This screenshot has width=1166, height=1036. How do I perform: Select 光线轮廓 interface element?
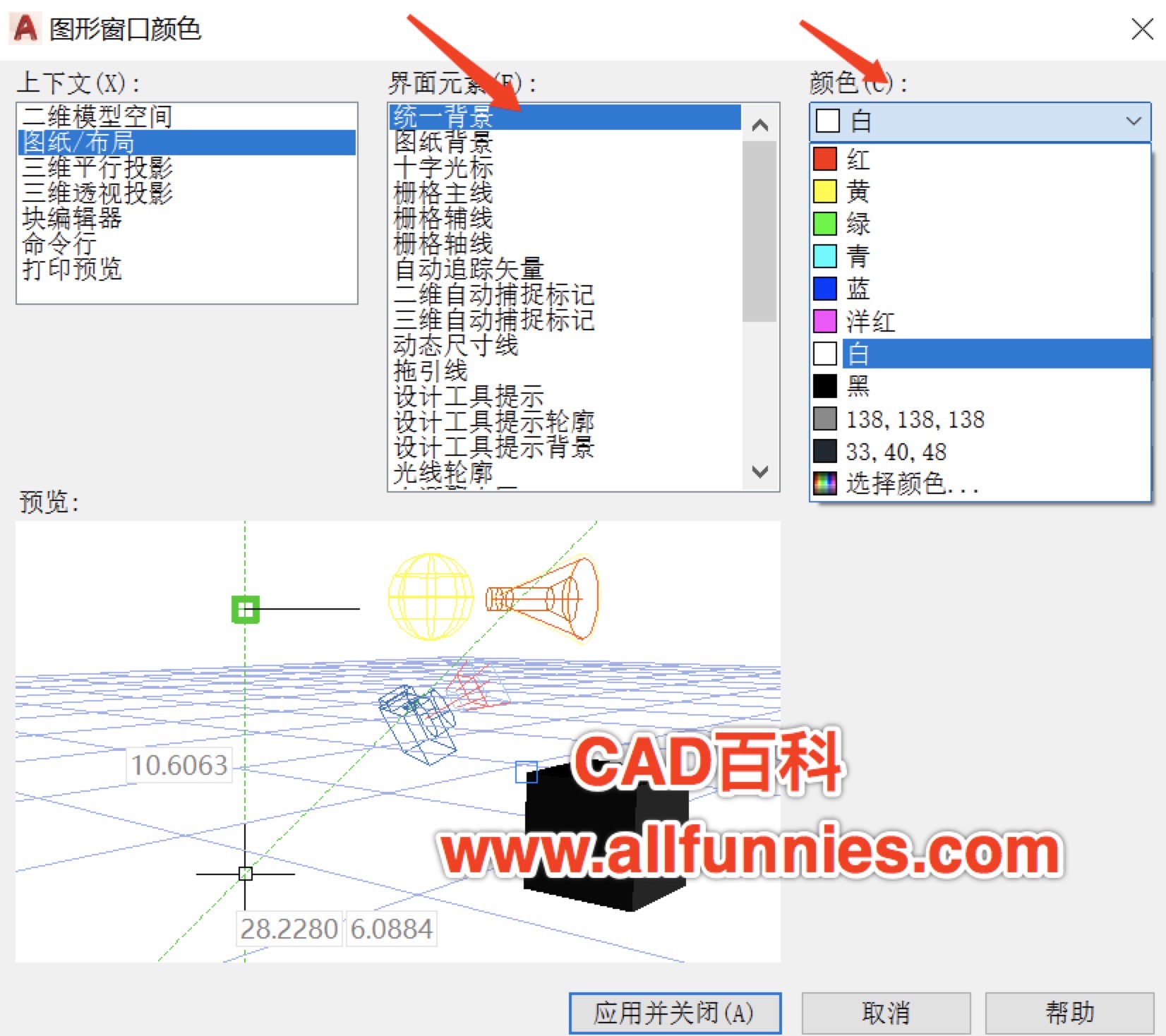point(565,472)
